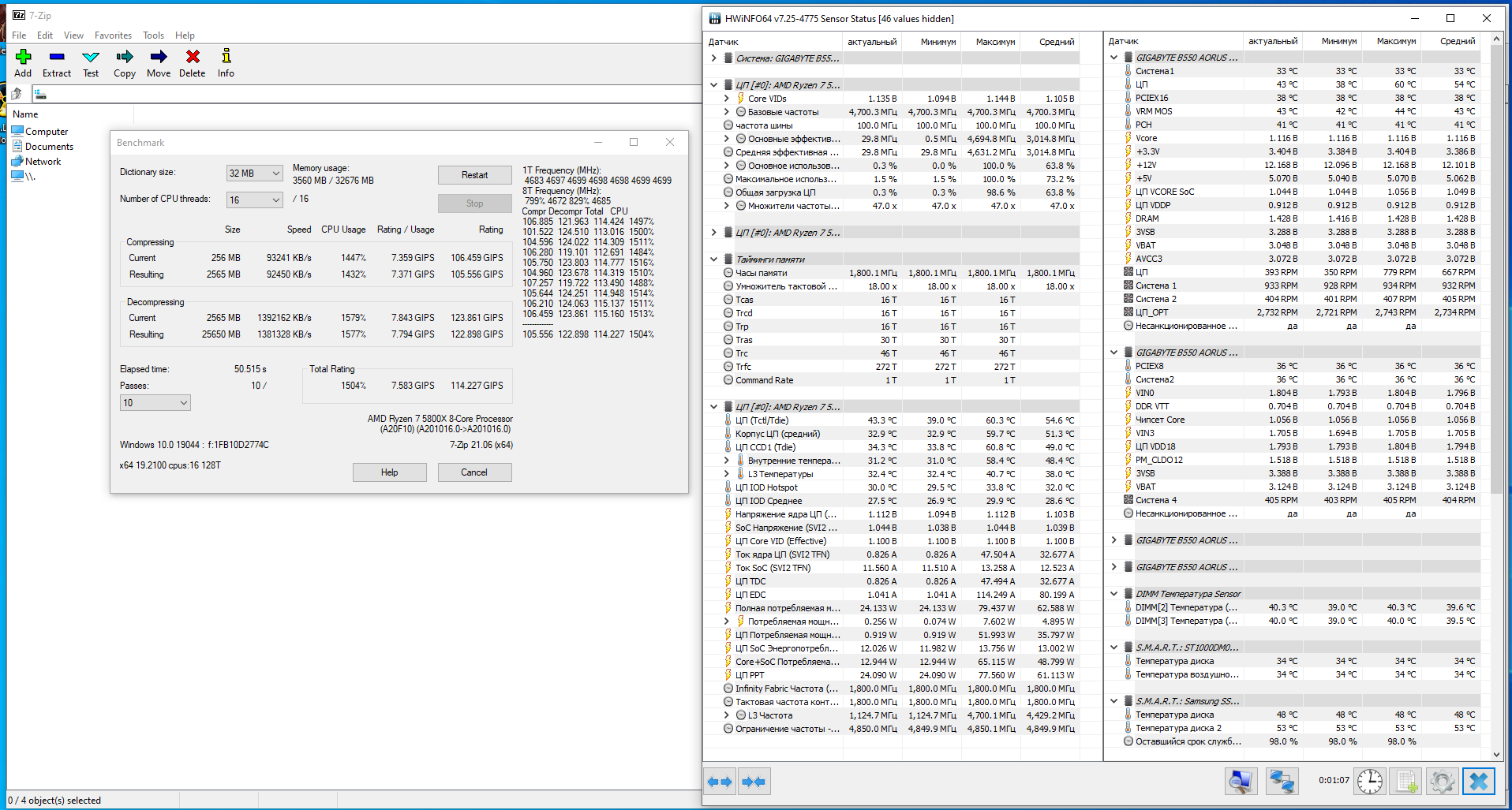Click the fan icon beside ЦП_OPT
1512x810 pixels.
tap(1128, 312)
